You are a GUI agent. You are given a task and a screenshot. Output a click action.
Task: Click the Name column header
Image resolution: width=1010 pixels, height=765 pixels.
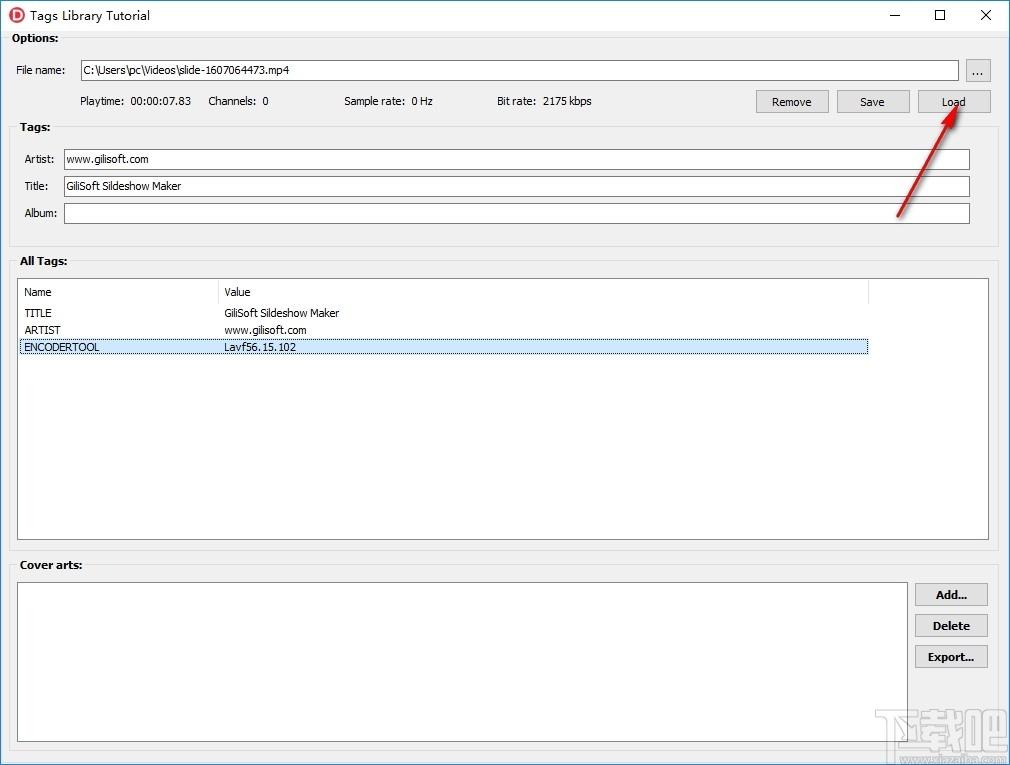click(119, 292)
